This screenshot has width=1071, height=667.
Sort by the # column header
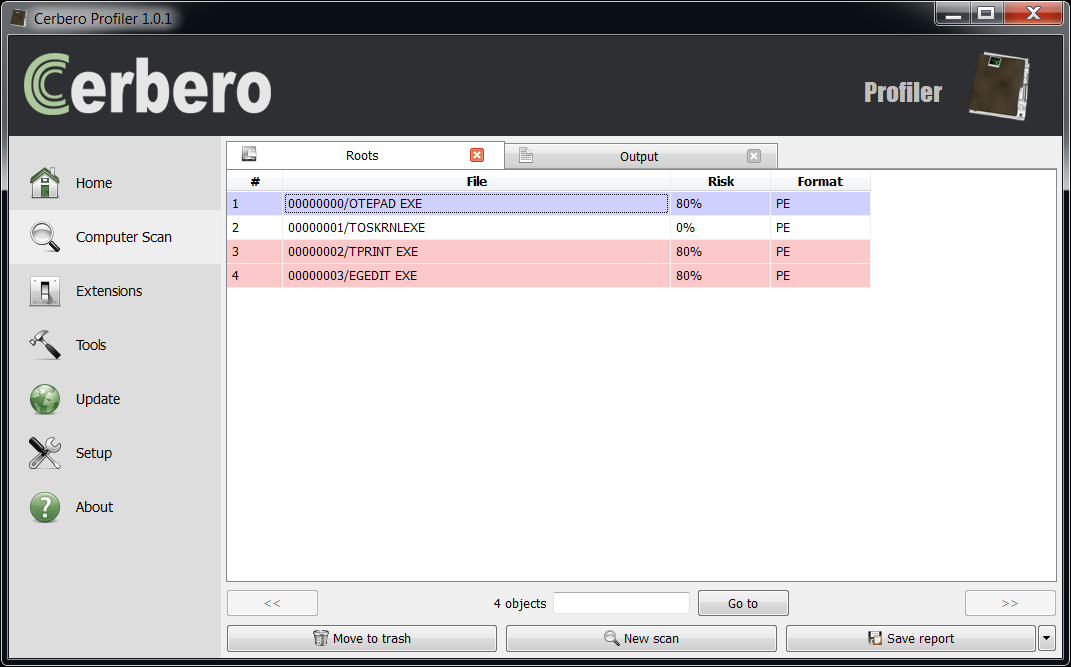pyautogui.click(x=255, y=182)
